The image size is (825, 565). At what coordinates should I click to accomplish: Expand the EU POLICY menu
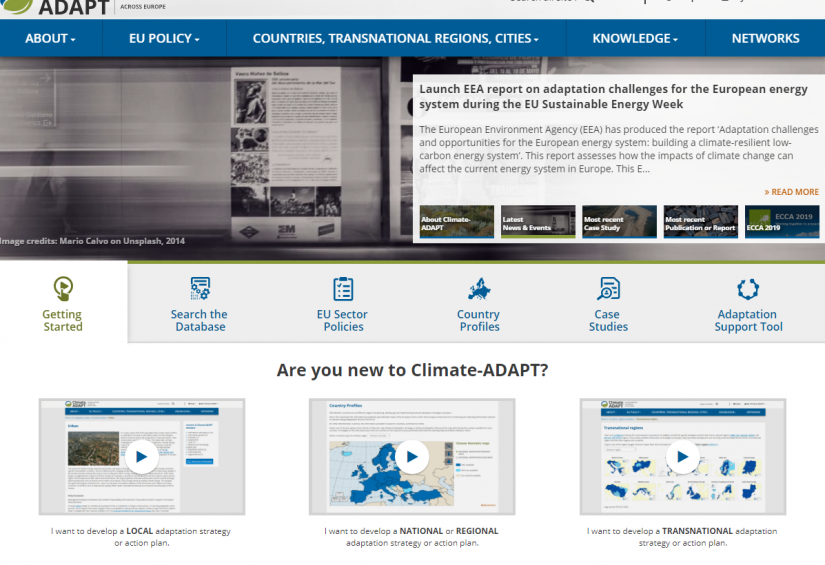pyautogui.click(x=164, y=38)
